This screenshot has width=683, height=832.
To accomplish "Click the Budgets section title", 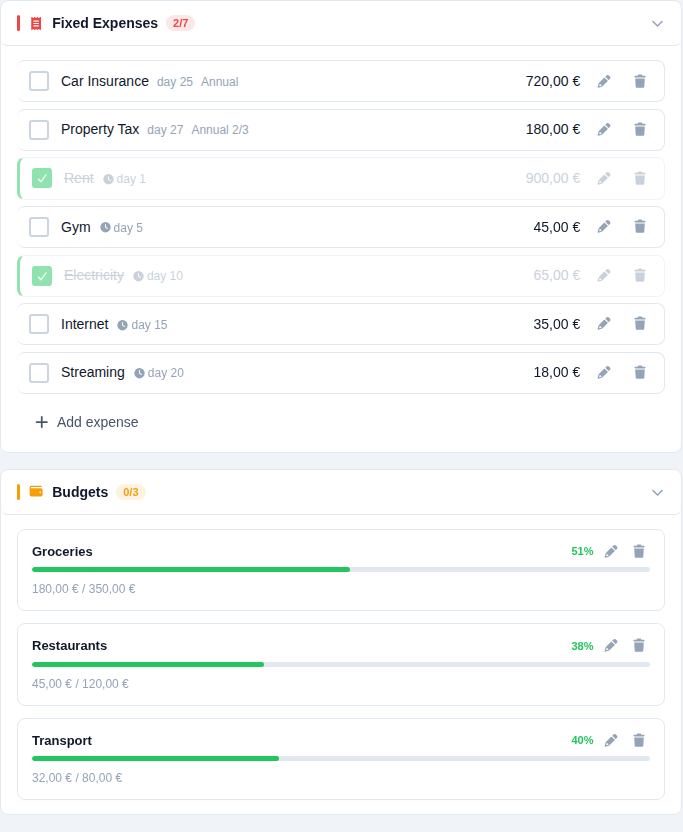I will coord(80,492).
